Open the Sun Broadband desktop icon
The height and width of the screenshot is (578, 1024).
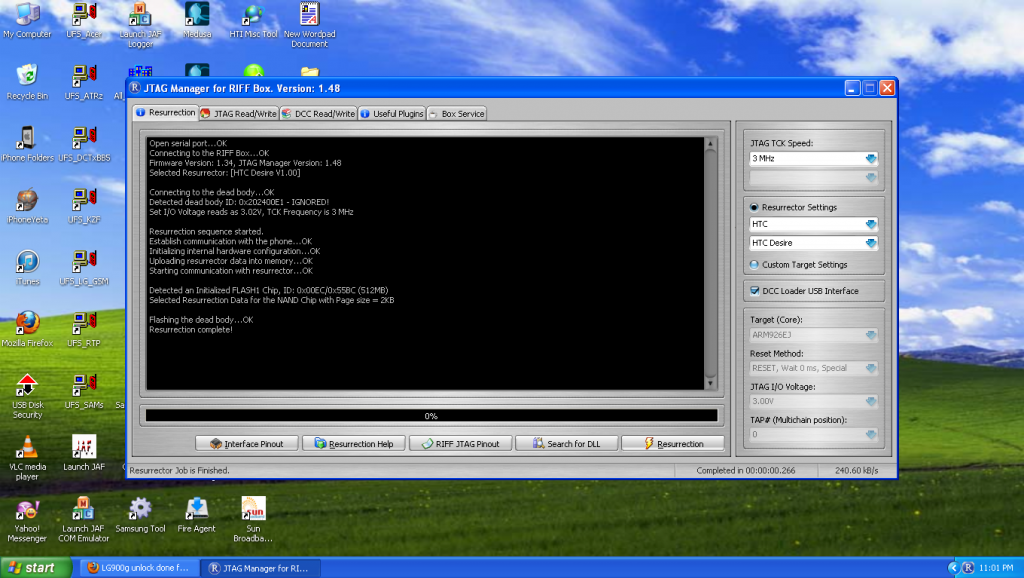(x=253, y=521)
